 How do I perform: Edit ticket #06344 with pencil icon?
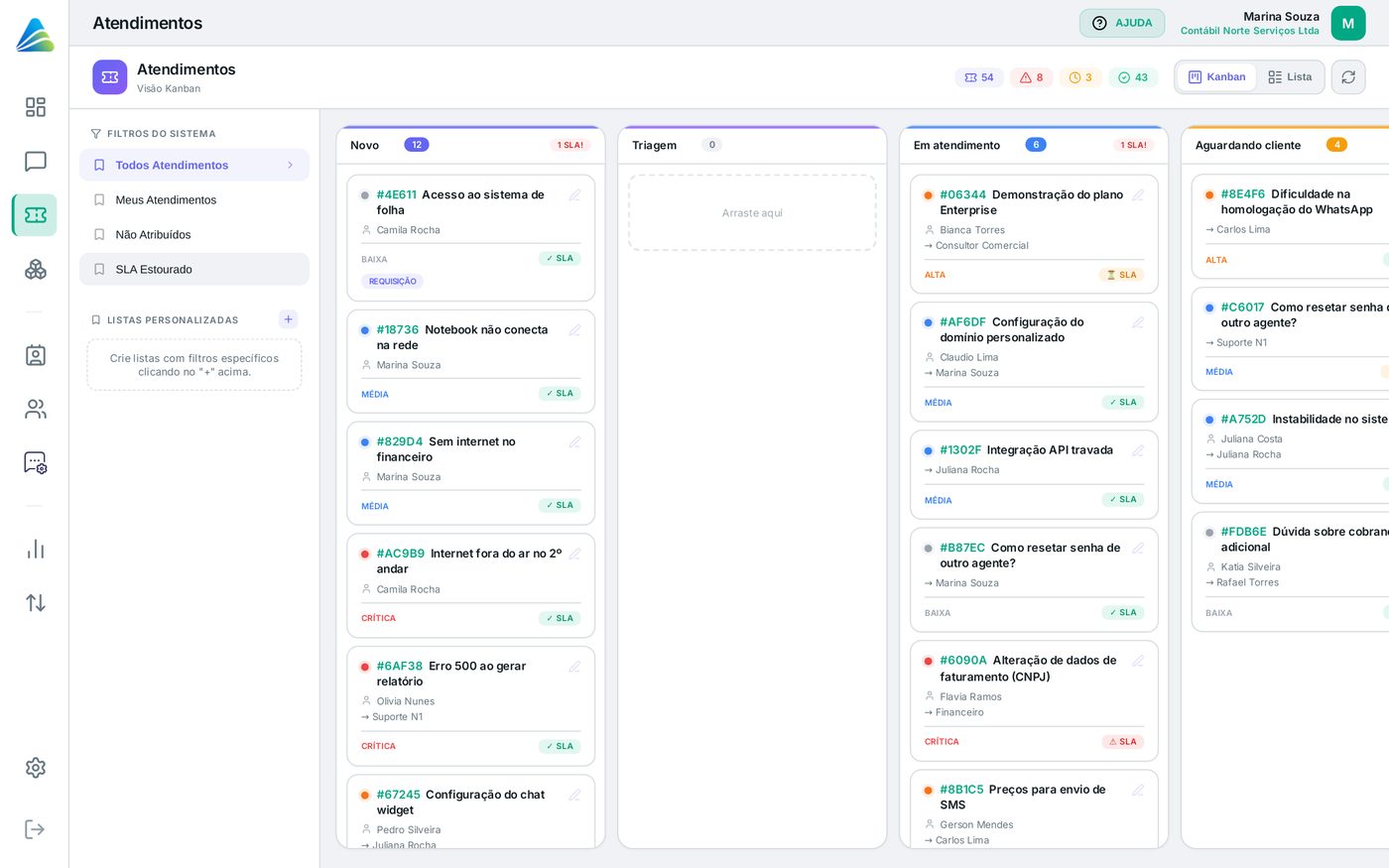pyautogui.click(x=1138, y=195)
